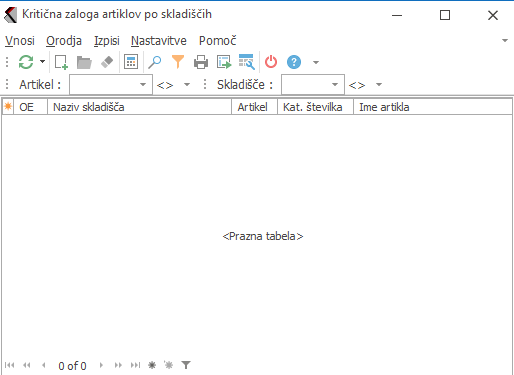Close the Kritična zaloga window
Image resolution: width=514 pixels, height=375 pixels.
point(493,15)
